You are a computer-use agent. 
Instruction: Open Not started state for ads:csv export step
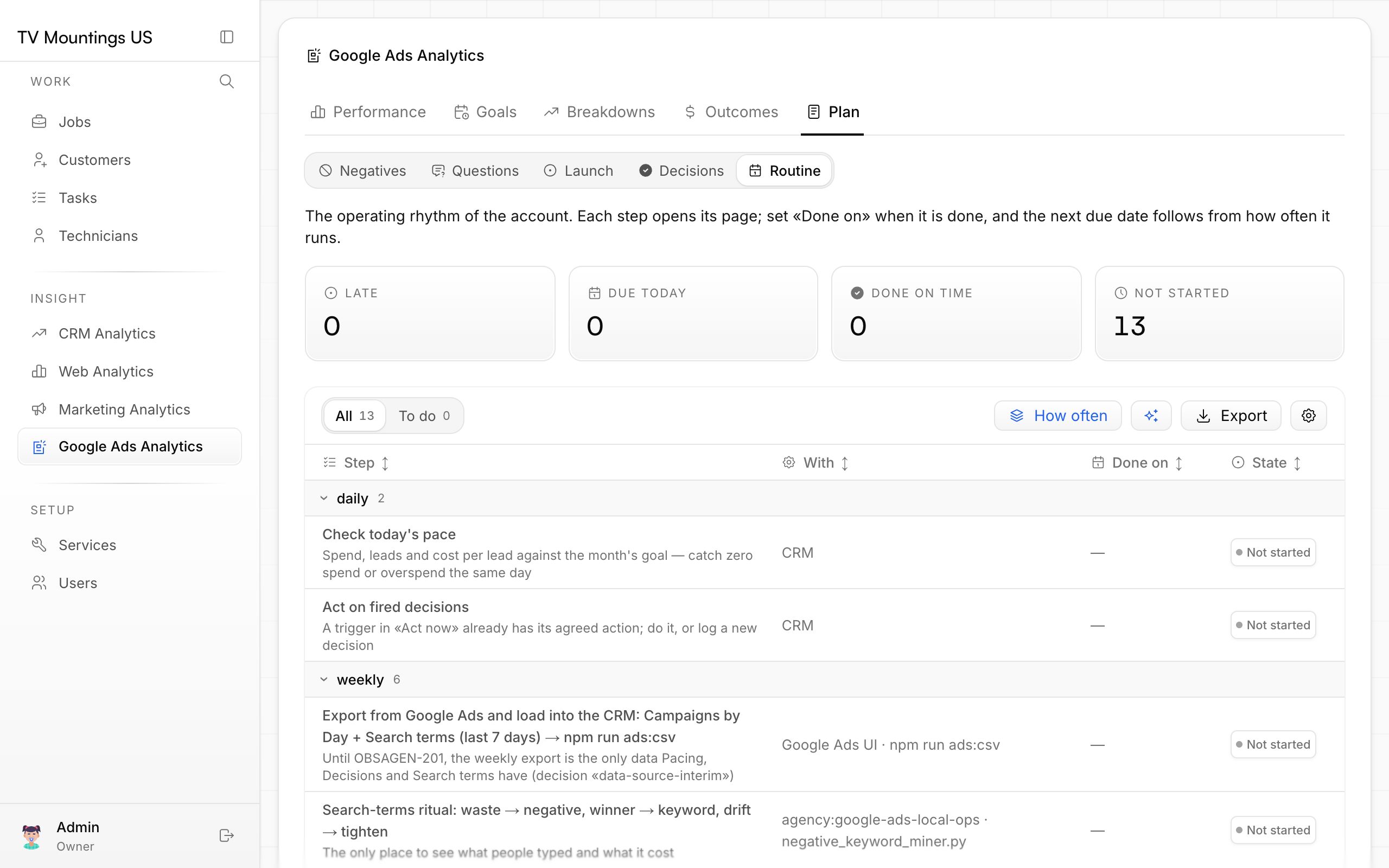[1273, 744]
